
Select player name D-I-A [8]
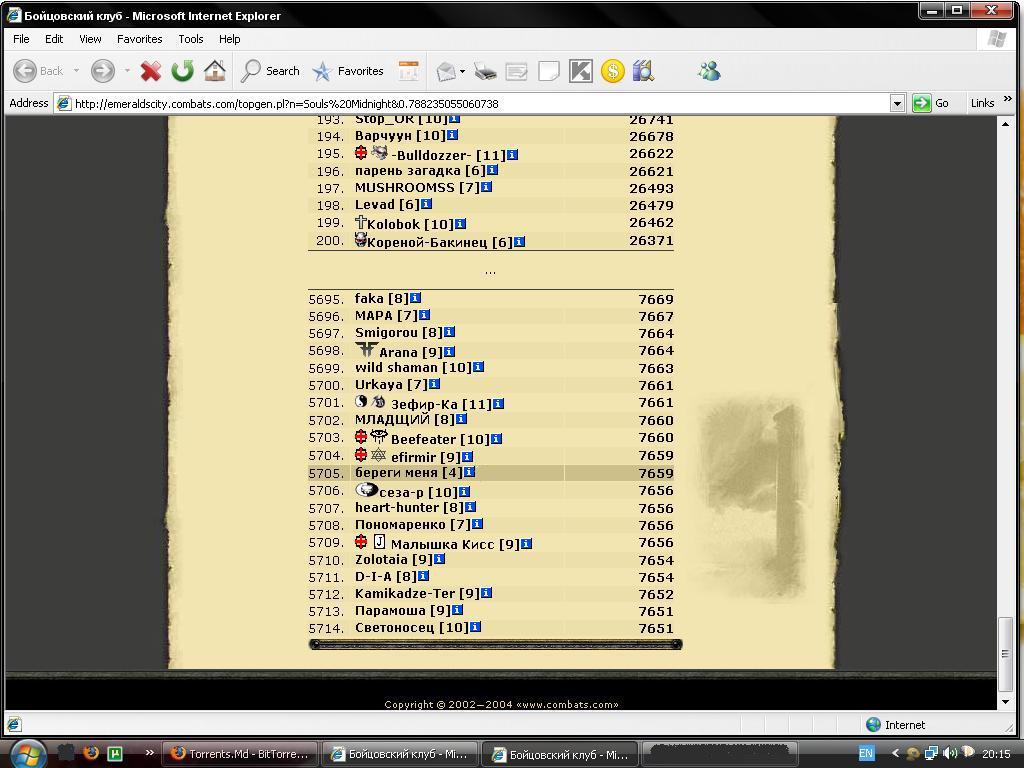tap(386, 577)
